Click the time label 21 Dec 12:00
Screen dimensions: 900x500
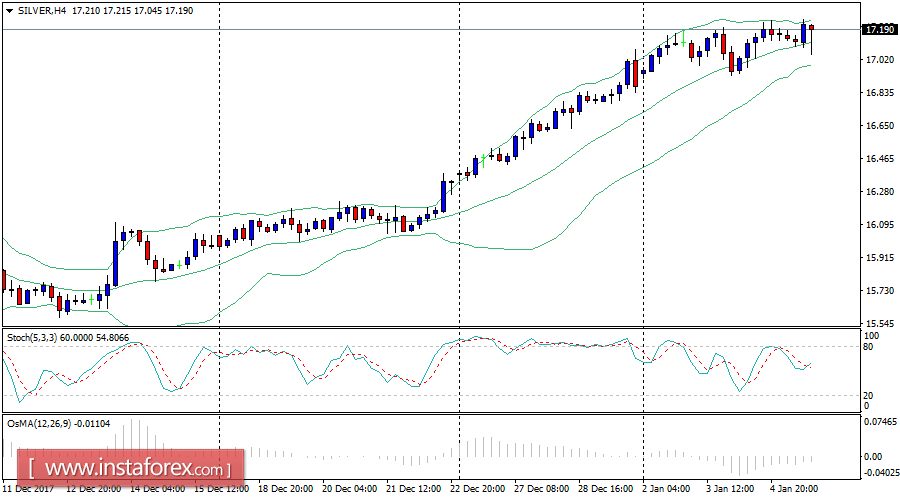pos(413,489)
